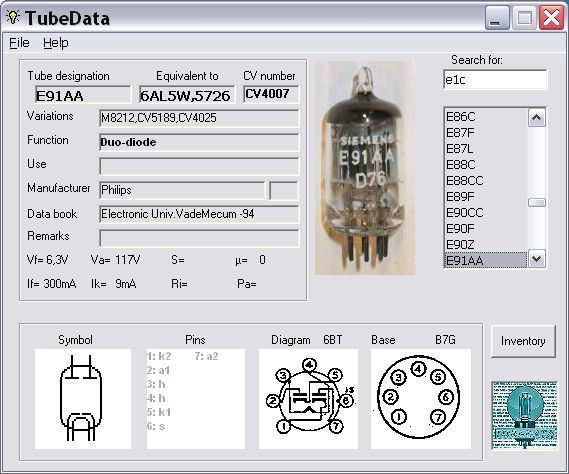The height and width of the screenshot is (474, 569).
Task: Click the 6BT pin diagram image
Action: pyautogui.click(x=308, y=399)
